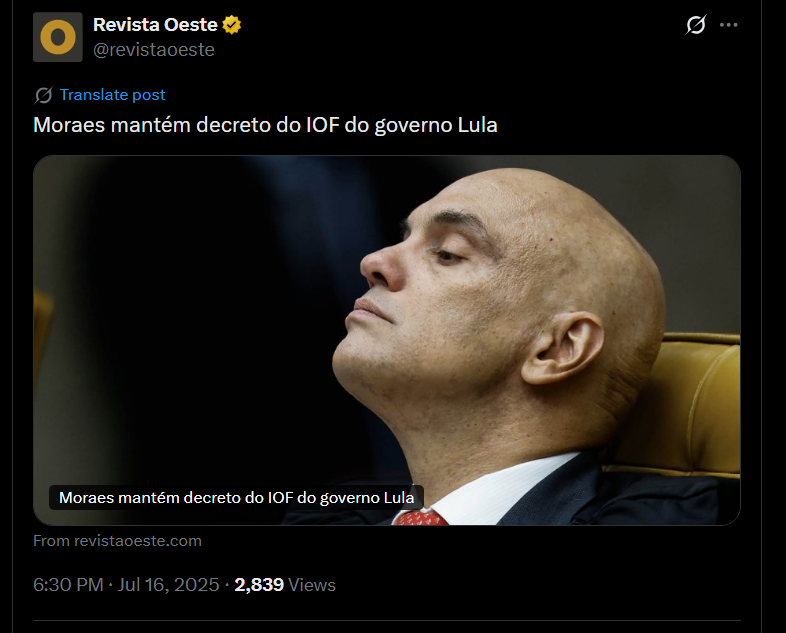Click the red tie in the card photo

click(x=420, y=518)
